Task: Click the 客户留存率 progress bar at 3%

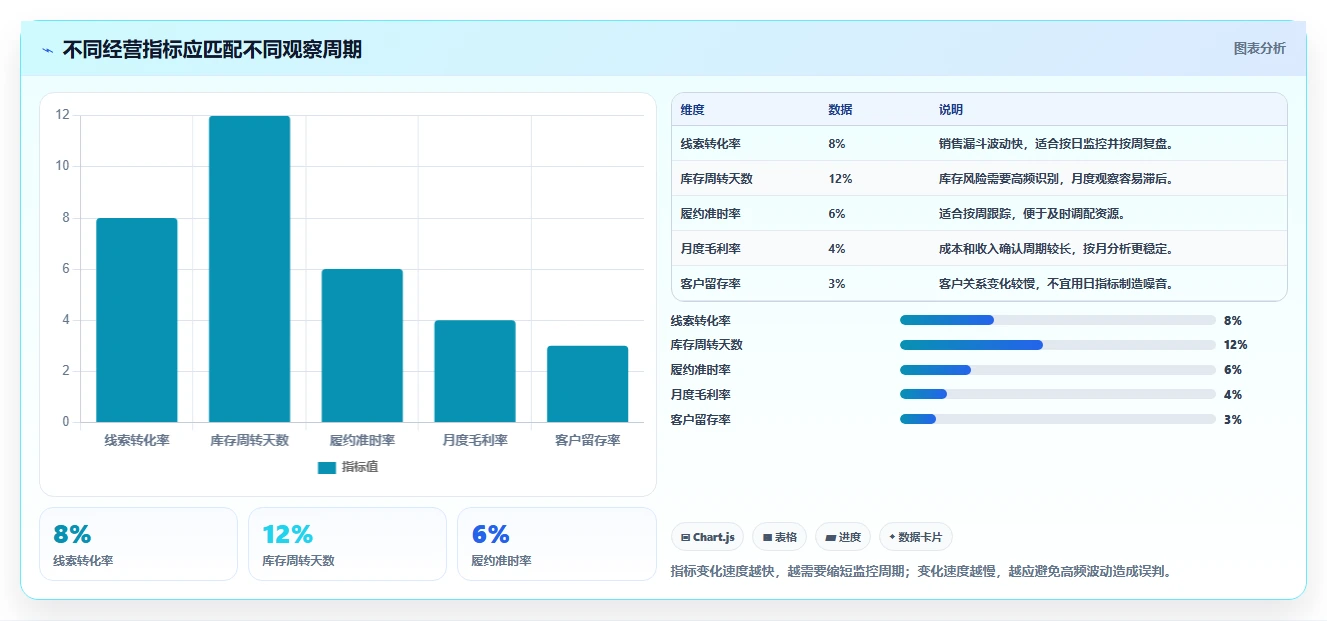Action: [1058, 420]
